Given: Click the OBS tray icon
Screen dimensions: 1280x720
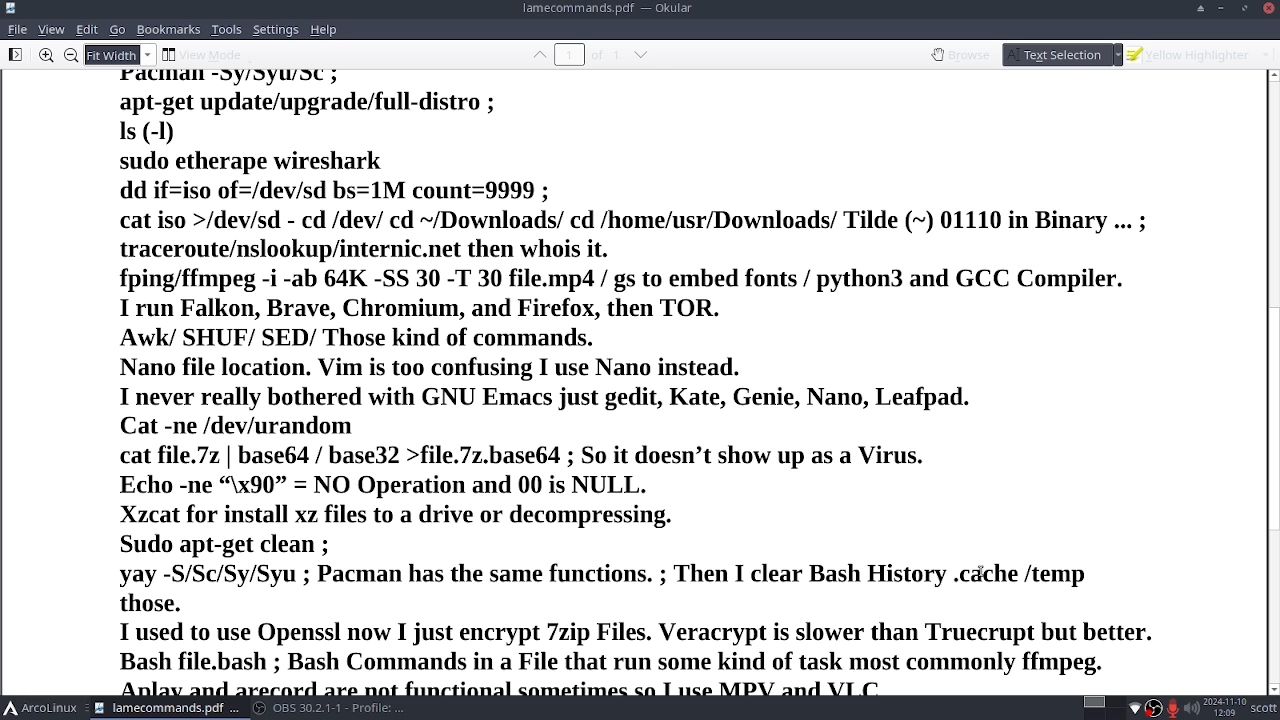Looking at the screenshot, I should (x=1153, y=708).
